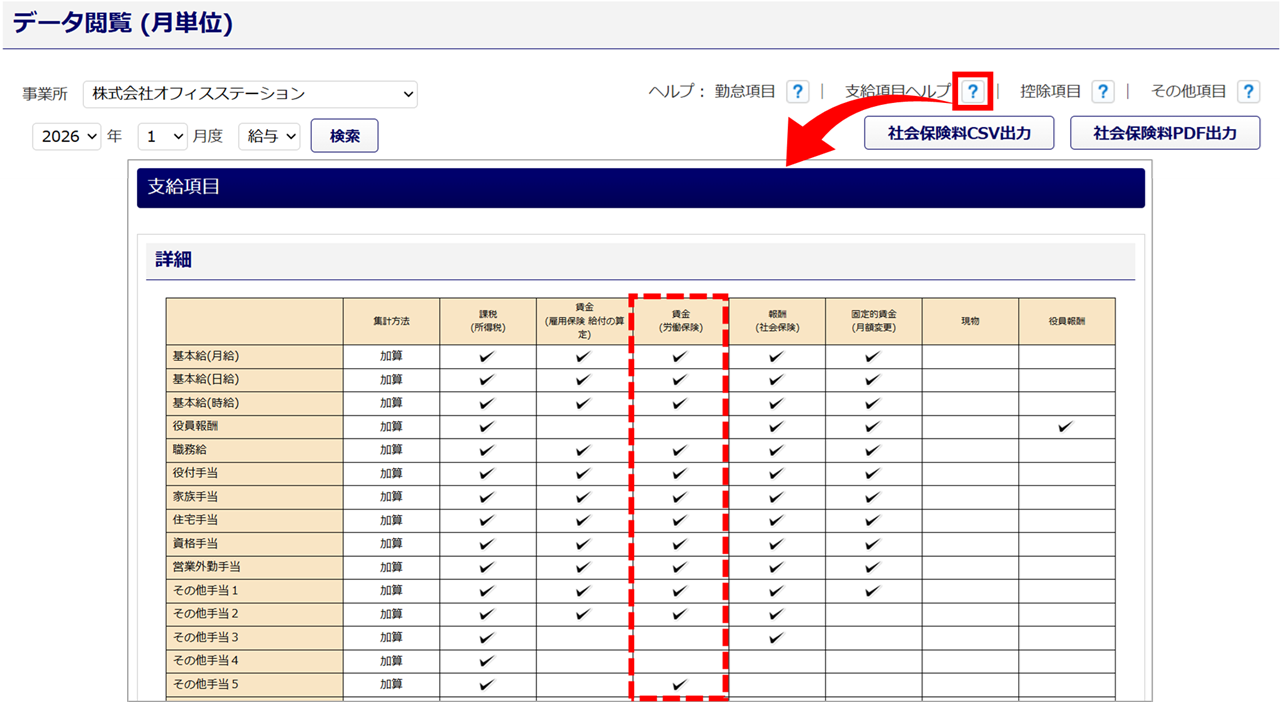Click the 検索 search button

click(x=344, y=136)
